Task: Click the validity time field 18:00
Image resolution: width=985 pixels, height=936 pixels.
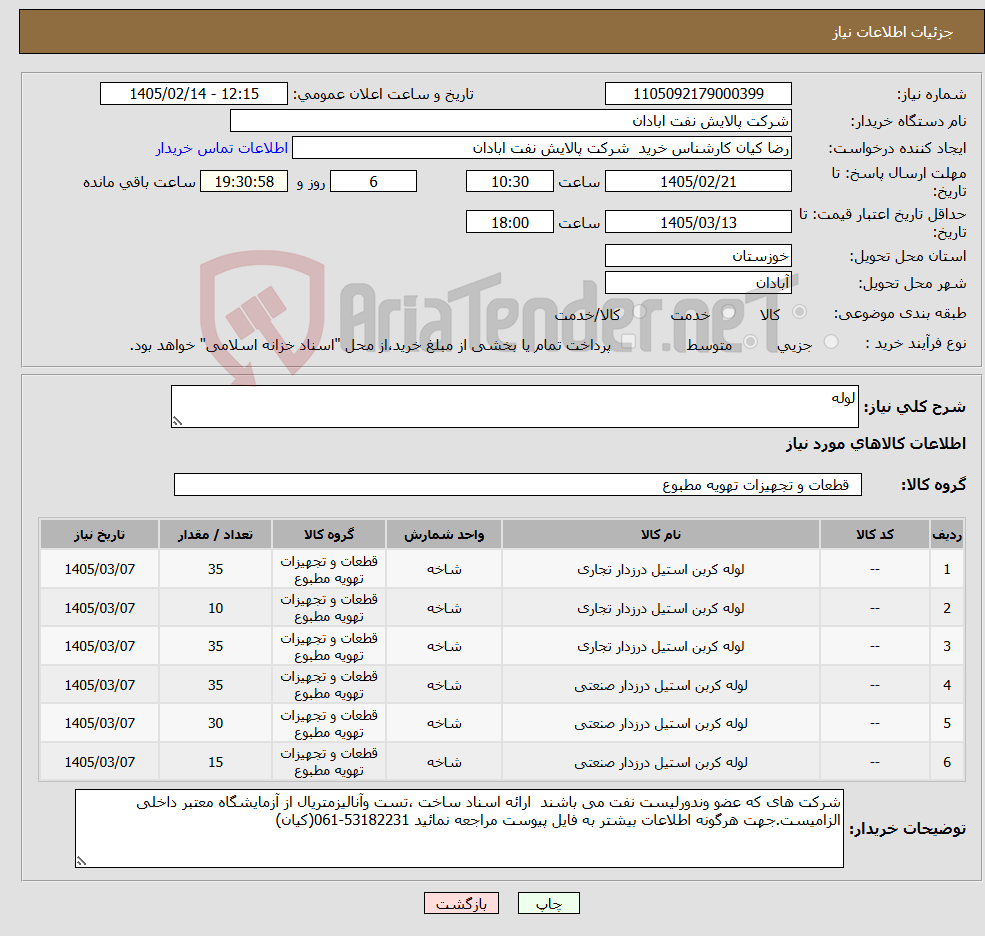Action: [x=509, y=222]
